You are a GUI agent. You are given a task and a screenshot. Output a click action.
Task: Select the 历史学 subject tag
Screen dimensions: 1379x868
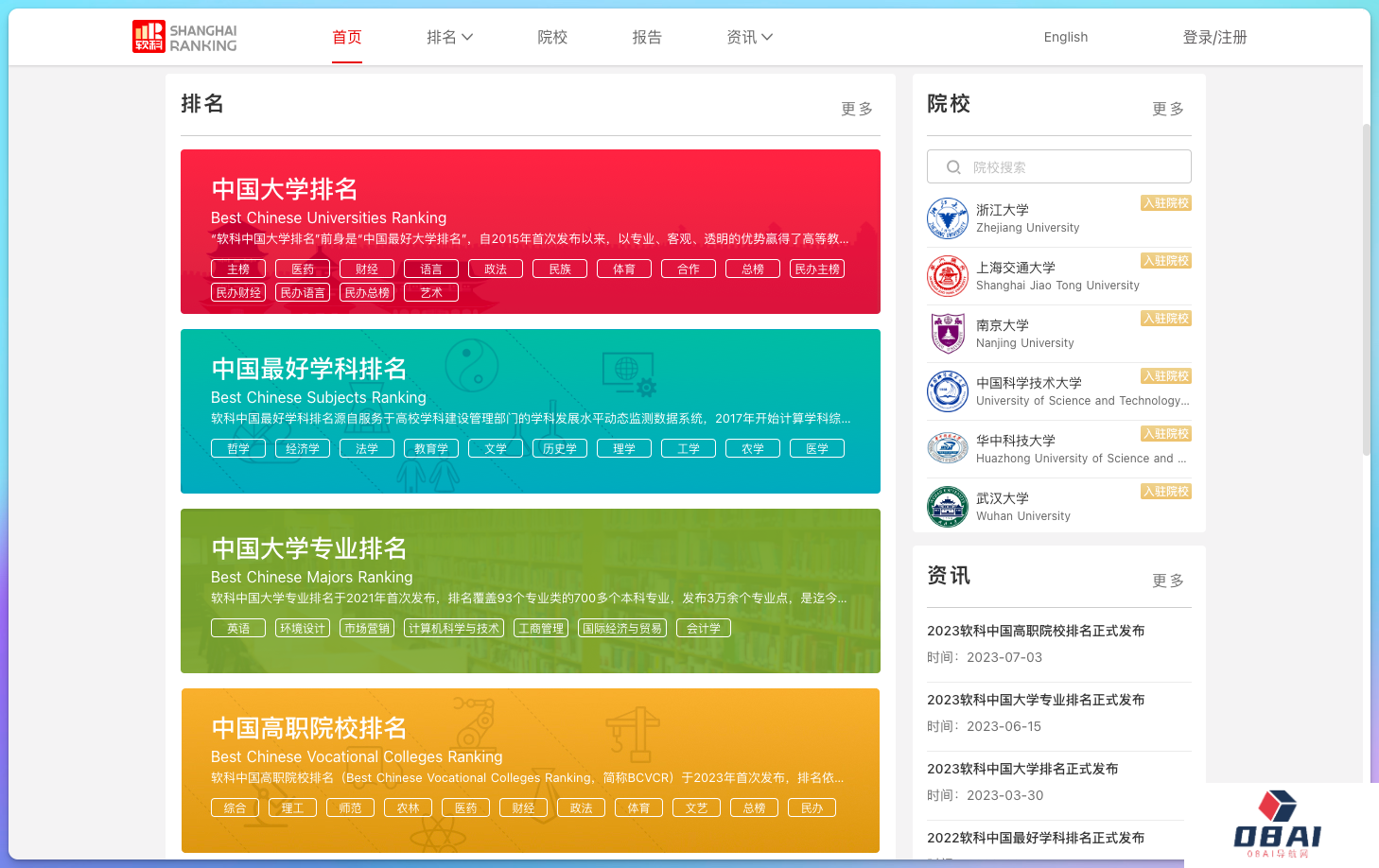pos(560,448)
